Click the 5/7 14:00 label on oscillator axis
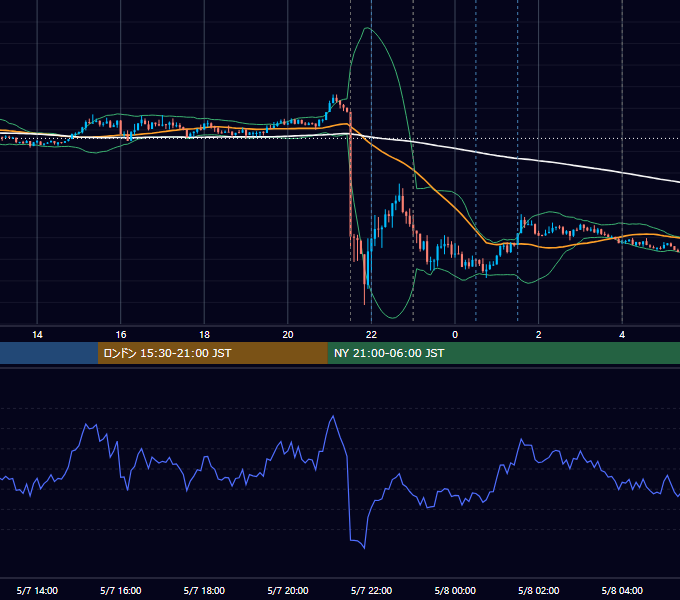Viewport: 680px width, 600px height. tap(37, 590)
